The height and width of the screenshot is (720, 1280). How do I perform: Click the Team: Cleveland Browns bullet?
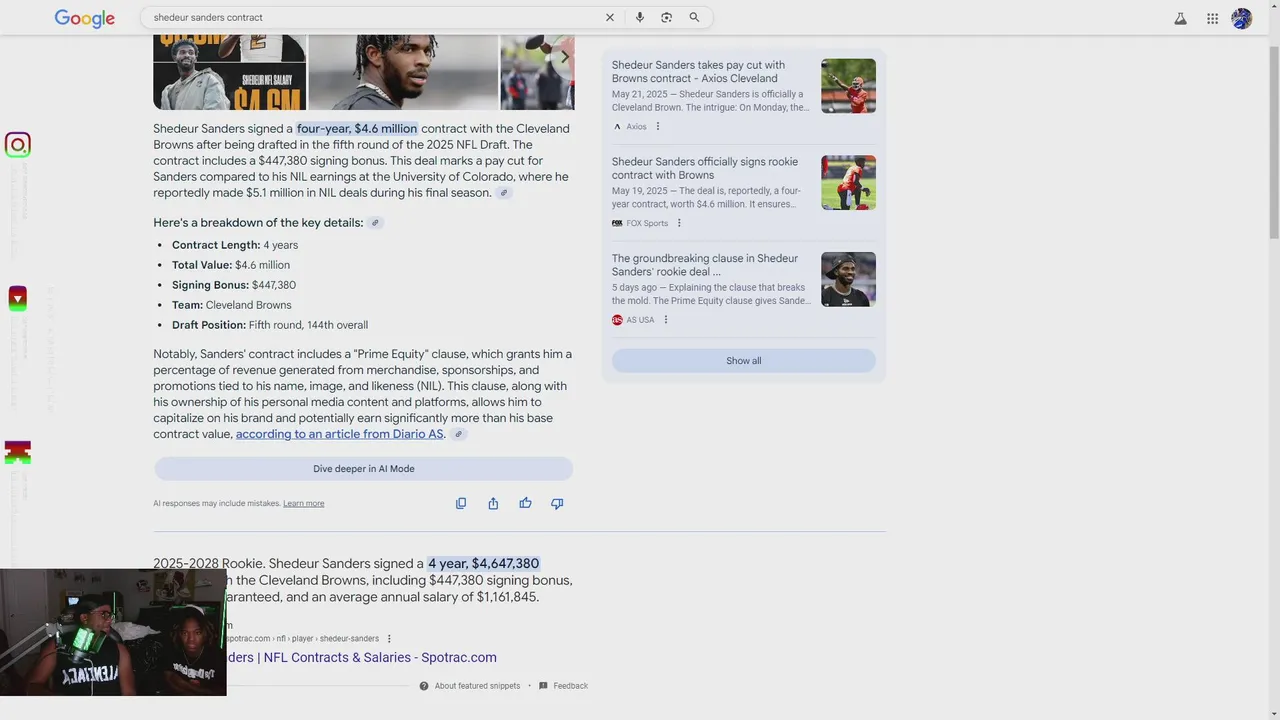(232, 305)
